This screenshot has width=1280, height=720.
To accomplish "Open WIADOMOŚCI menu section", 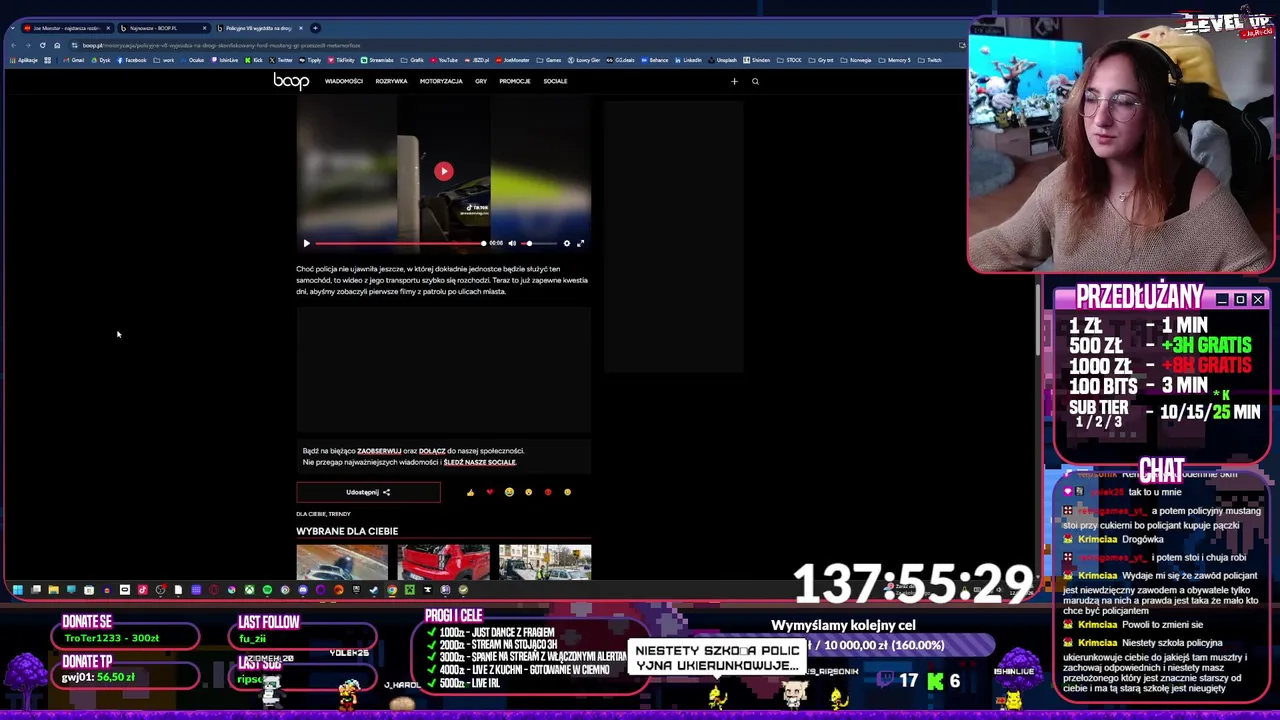I will pos(343,81).
